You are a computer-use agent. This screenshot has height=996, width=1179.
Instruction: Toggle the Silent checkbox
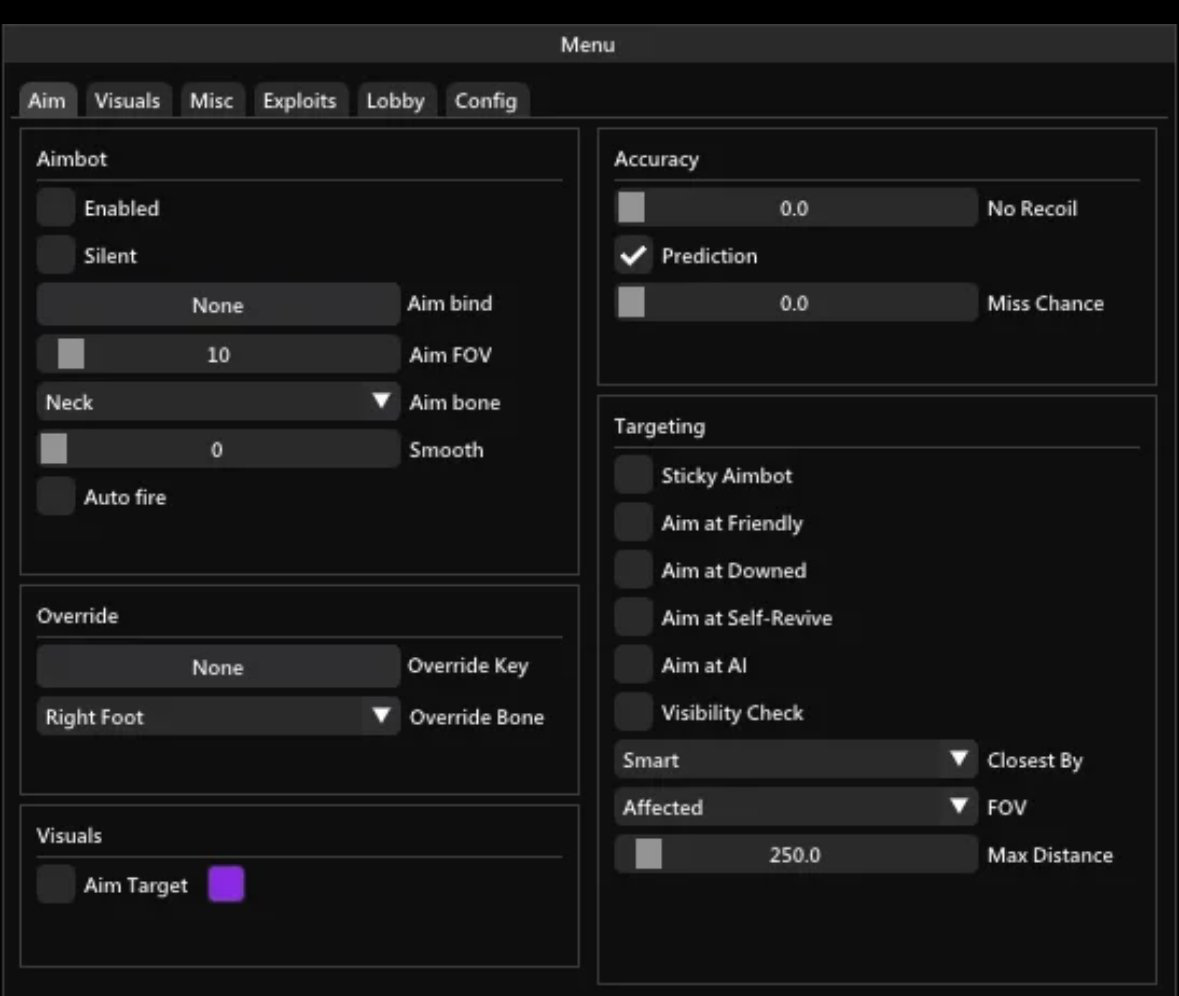(56, 256)
